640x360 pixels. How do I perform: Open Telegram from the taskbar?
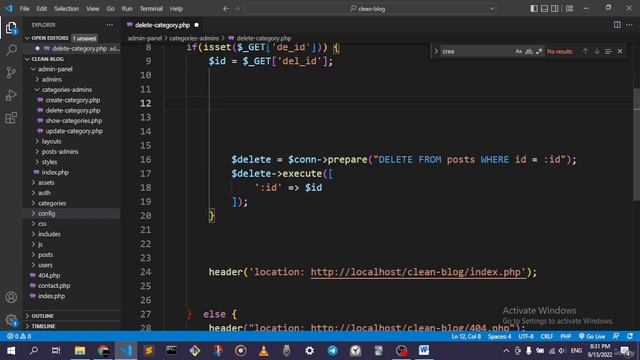pyautogui.click(x=332, y=351)
